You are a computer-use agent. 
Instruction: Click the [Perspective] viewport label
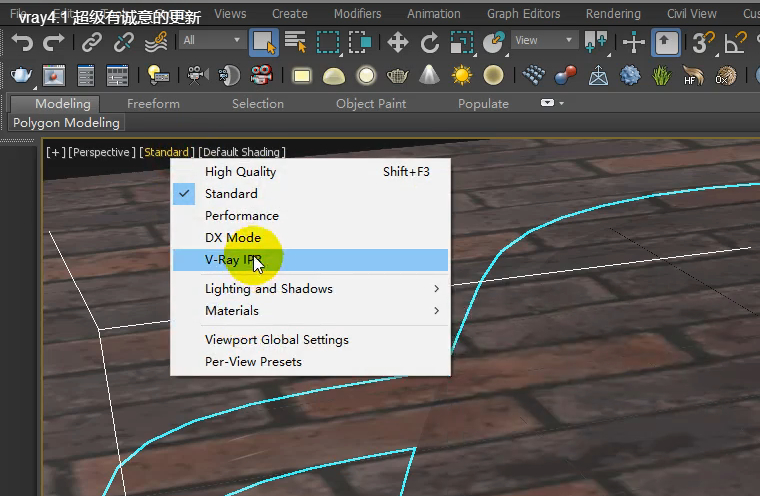(101, 152)
